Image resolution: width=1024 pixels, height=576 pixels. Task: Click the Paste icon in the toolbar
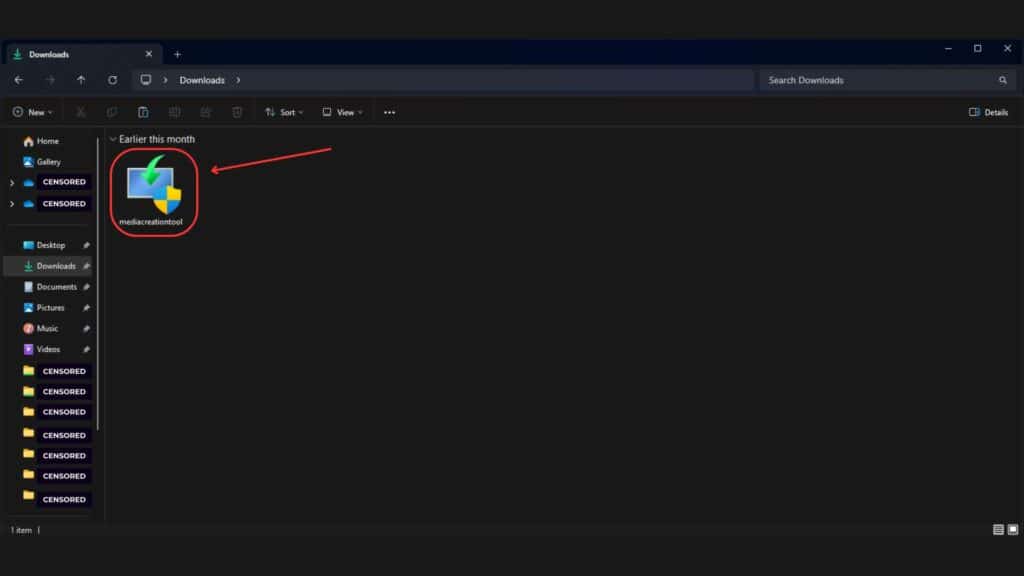(x=143, y=112)
